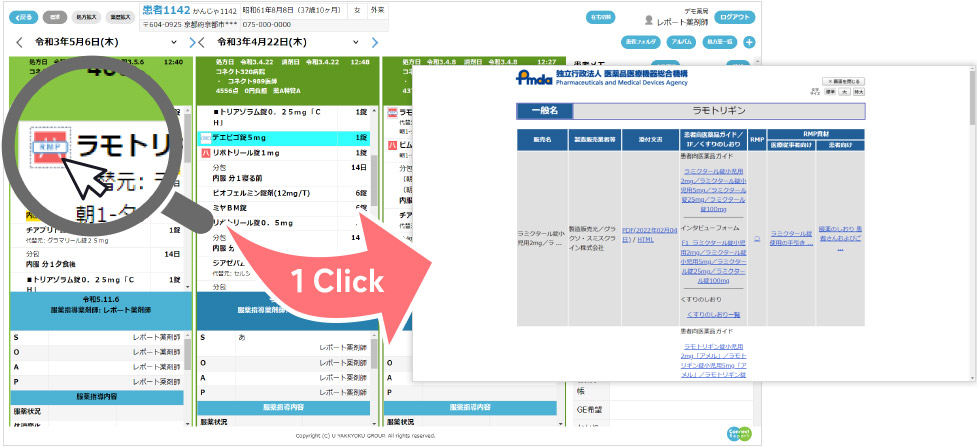
Task: Click the RMP icon in third prescription column
Action: (393, 112)
